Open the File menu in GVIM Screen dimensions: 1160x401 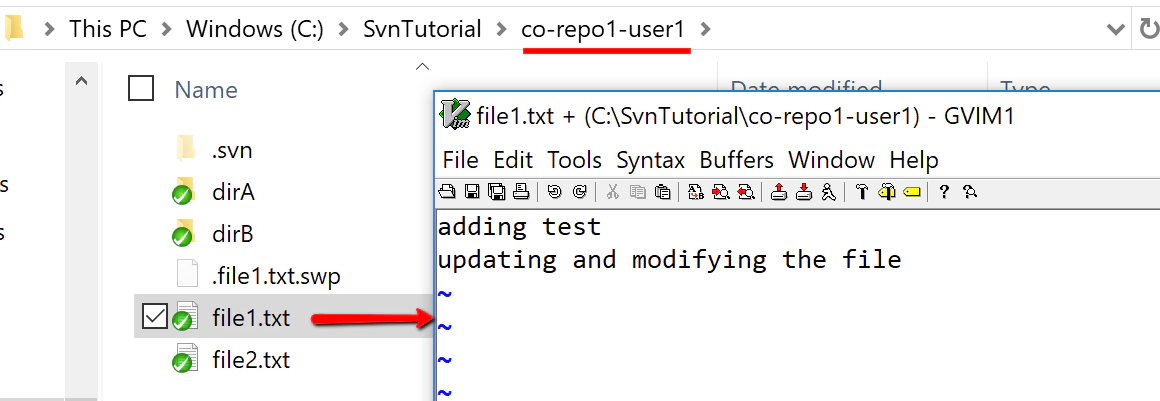point(460,160)
